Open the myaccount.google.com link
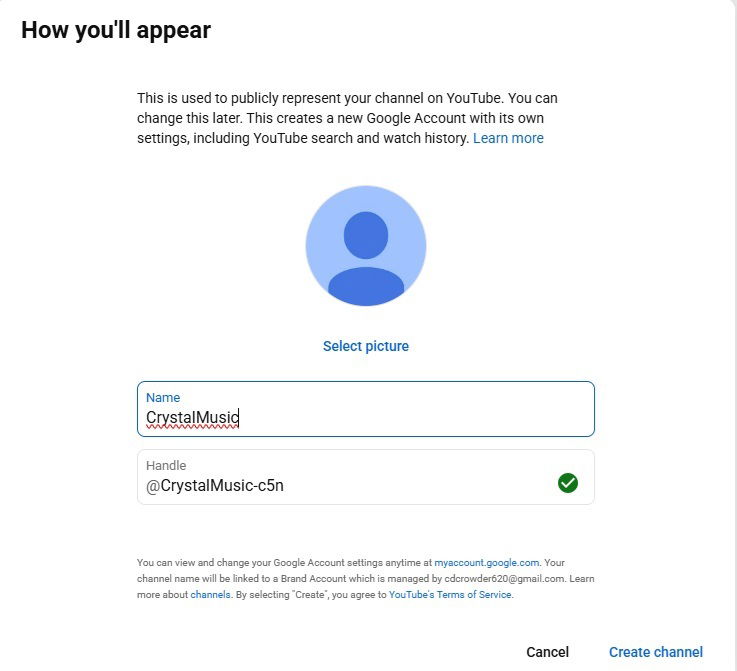The image size is (737, 671). pyautogui.click(x=486, y=562)
